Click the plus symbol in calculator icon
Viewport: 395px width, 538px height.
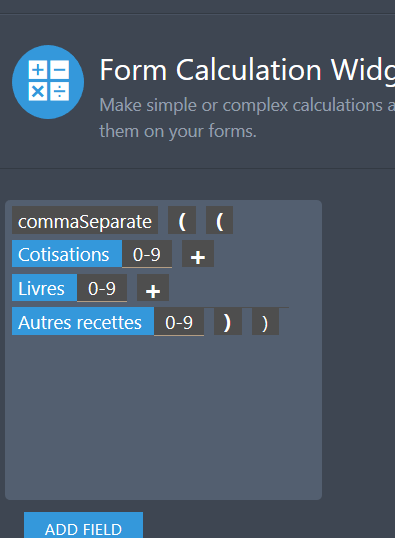click(x=38, y=70)
